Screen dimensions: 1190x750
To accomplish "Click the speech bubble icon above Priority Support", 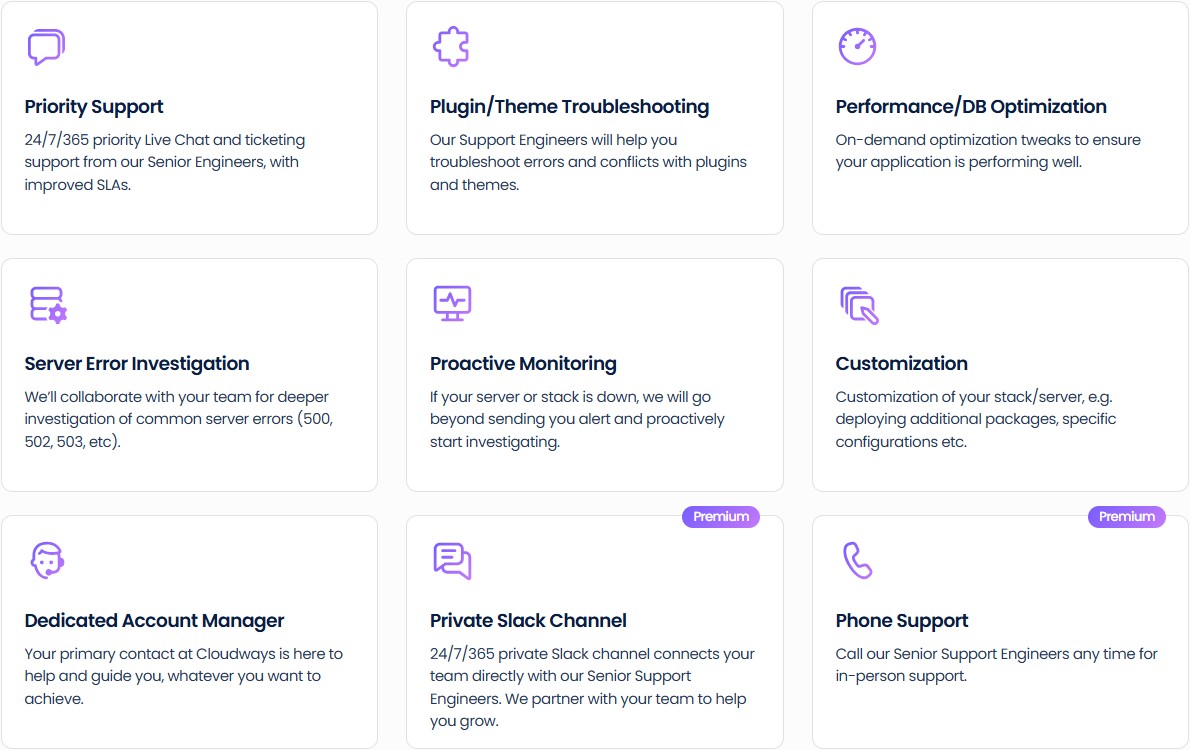I will point(47,46).
